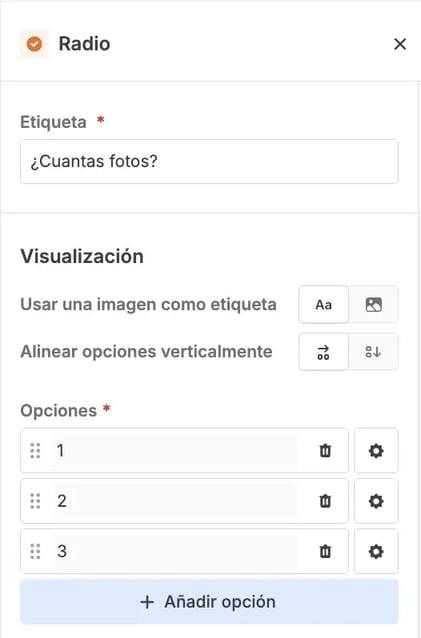Click drag handle of option 2
The height and width of the screenshot is (638, 421).
(35, 501)
